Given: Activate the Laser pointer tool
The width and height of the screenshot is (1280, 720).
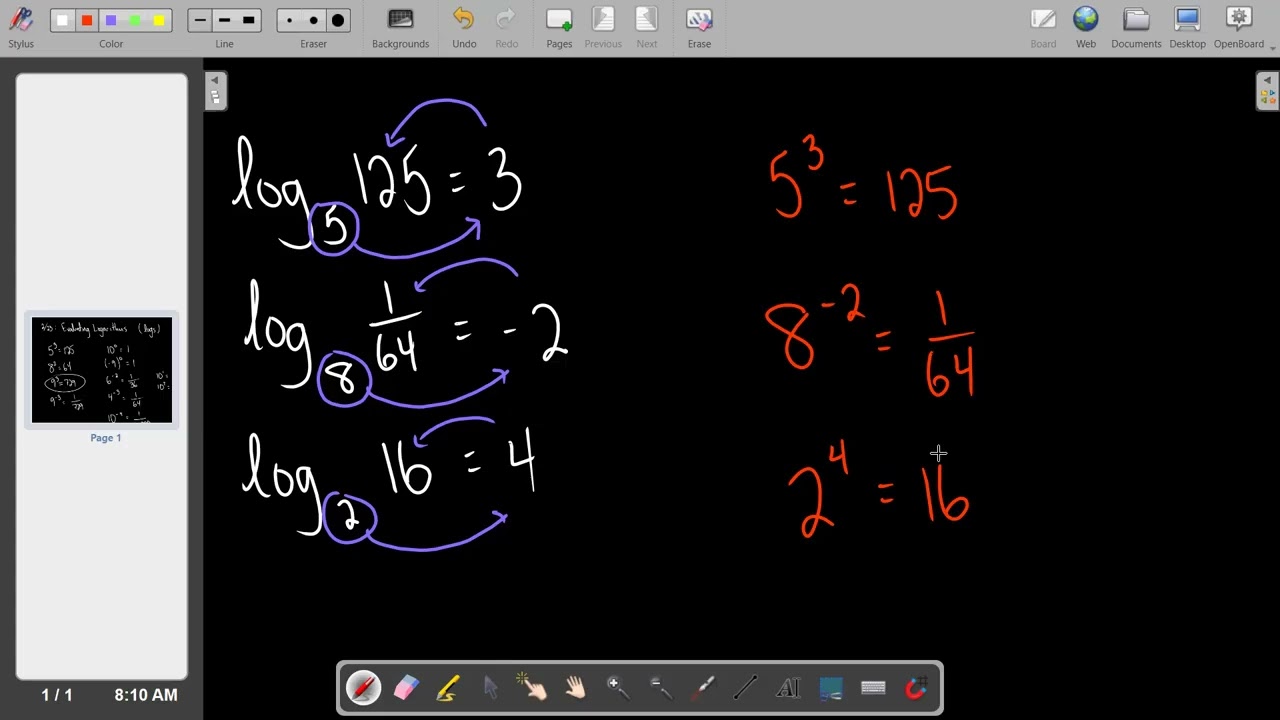Looking at the screenshot, I should point(703,688).
